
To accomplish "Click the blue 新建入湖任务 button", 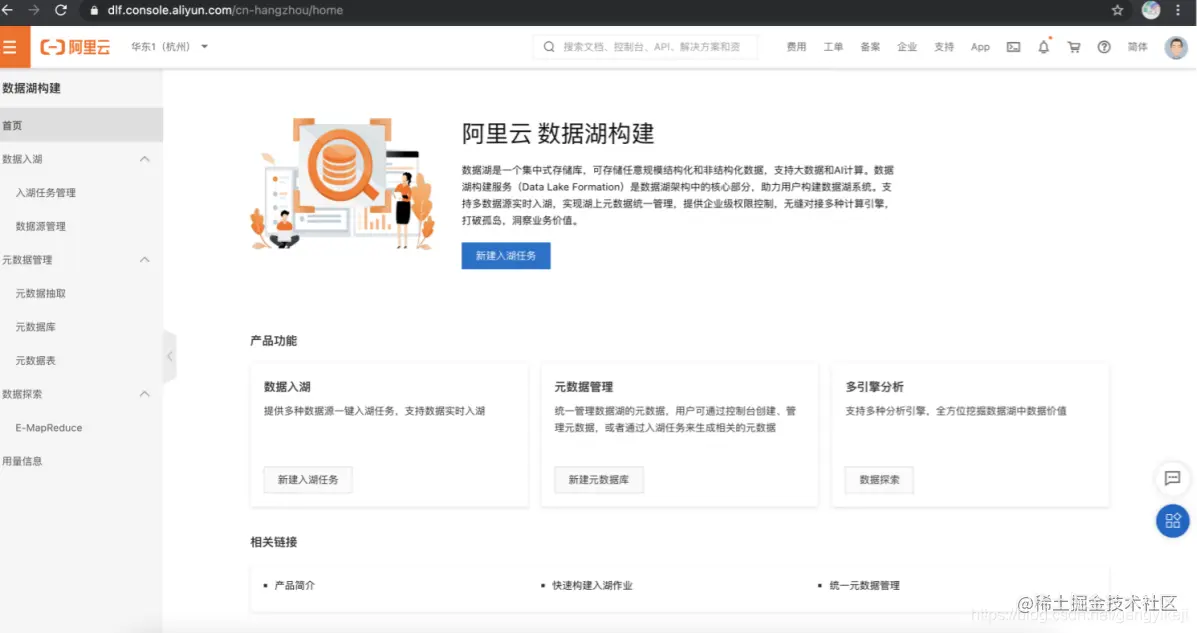I will point(505,256).
